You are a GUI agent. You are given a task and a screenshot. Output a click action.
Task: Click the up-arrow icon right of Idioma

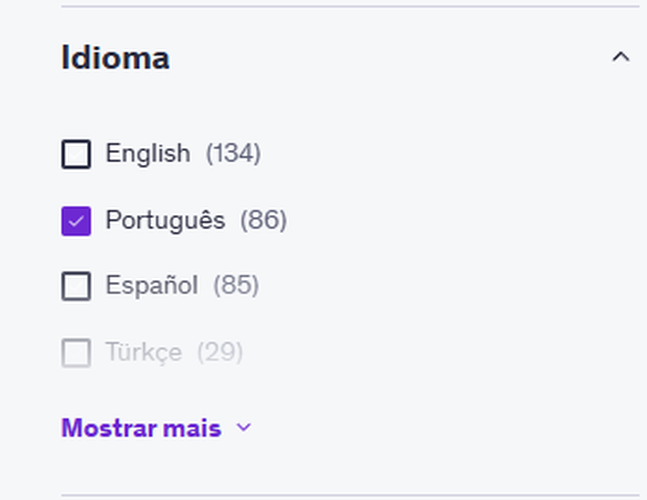pos(621,57)
